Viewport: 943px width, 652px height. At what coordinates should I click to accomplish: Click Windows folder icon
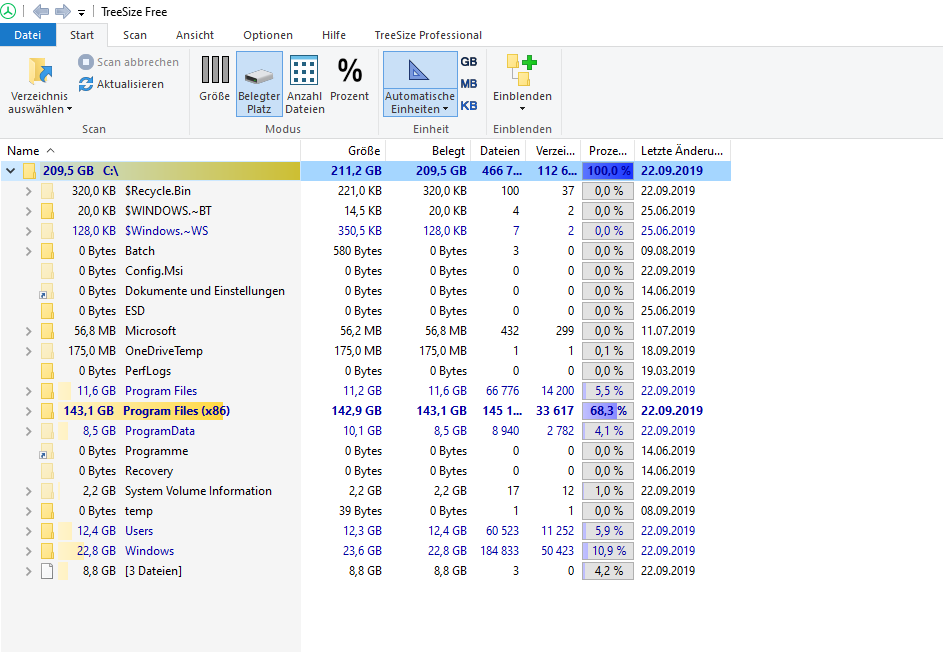point(48,551)
